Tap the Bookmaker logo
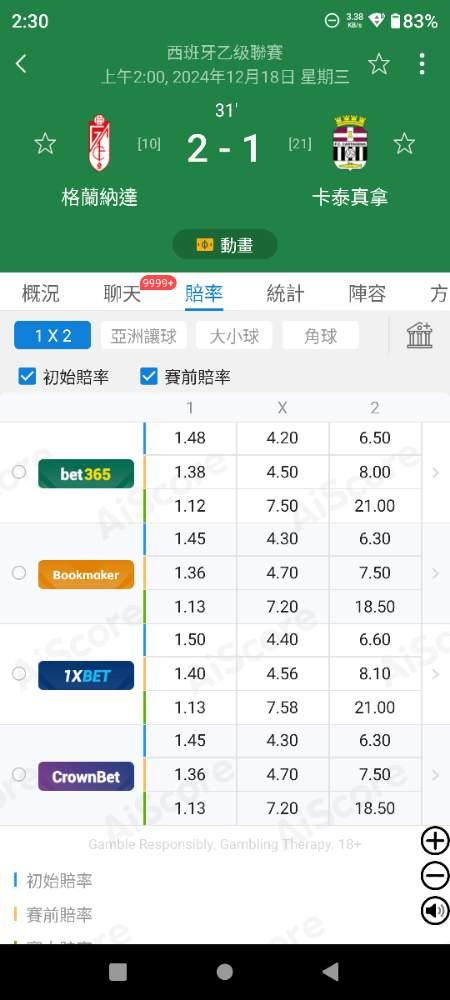450x1000 pixels. [86, 574]
